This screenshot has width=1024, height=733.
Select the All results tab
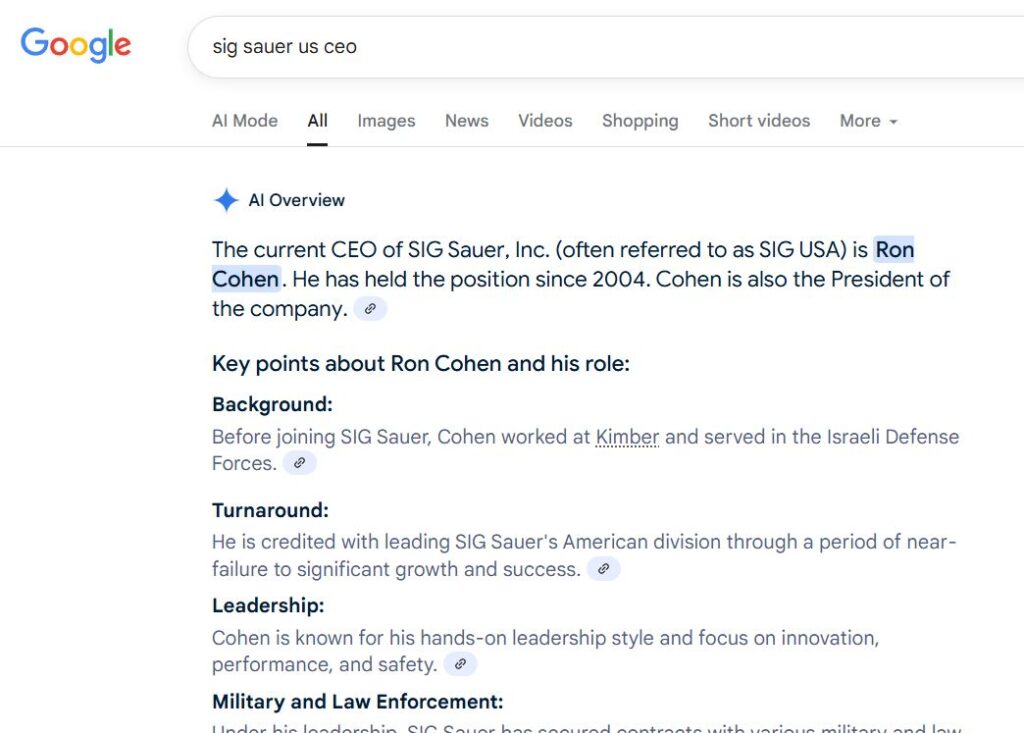317,121
